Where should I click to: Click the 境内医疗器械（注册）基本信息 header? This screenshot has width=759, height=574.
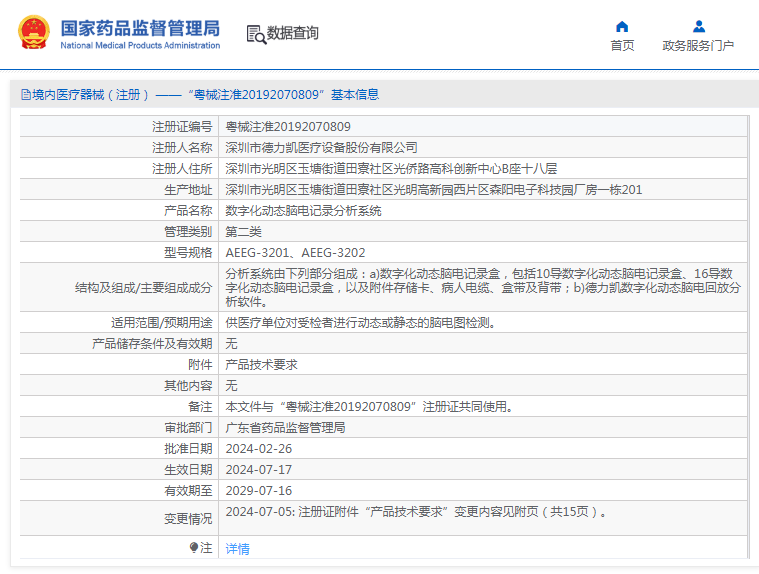(x=200, y=94)
